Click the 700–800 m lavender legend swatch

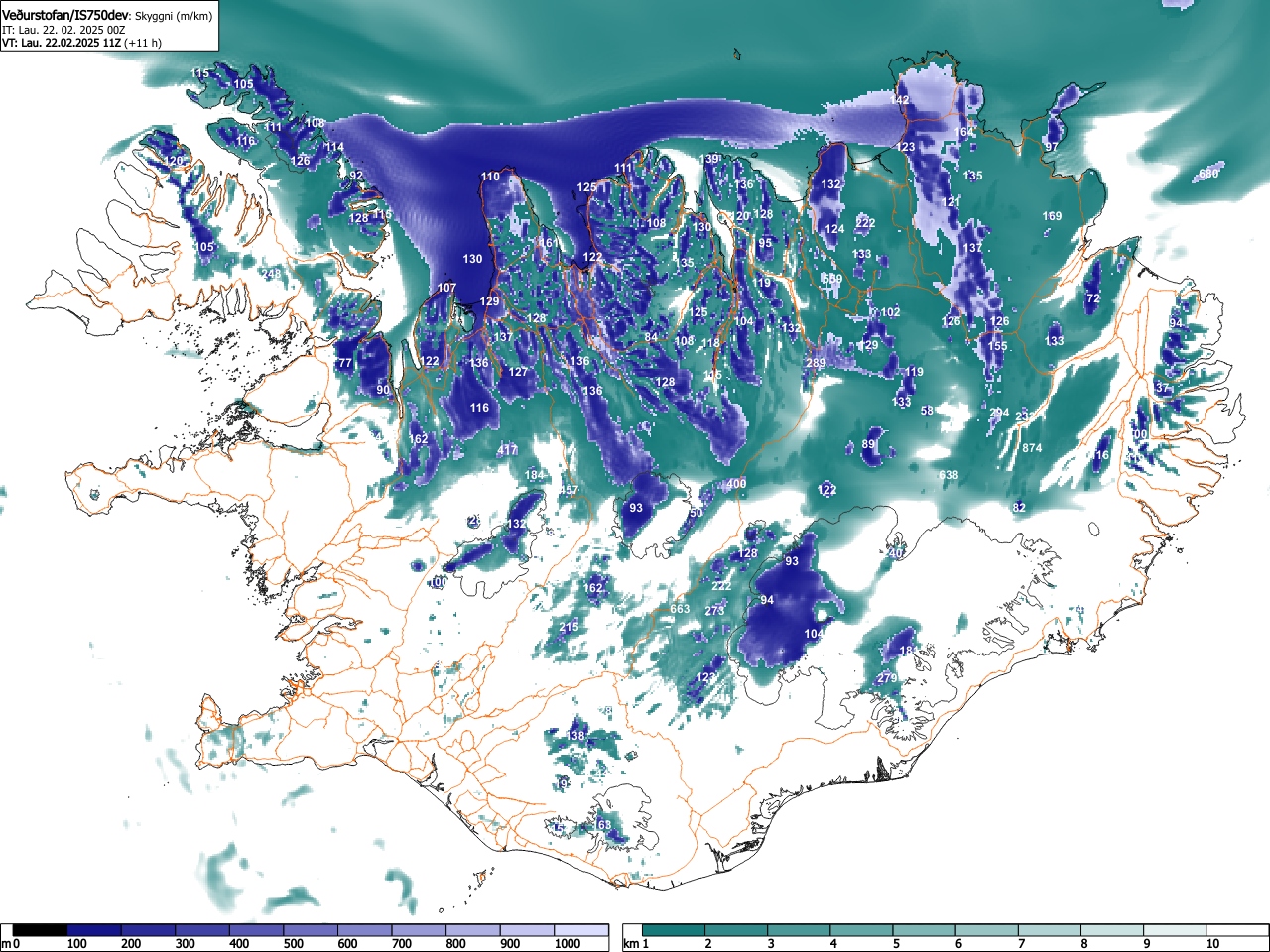(419, 930)
